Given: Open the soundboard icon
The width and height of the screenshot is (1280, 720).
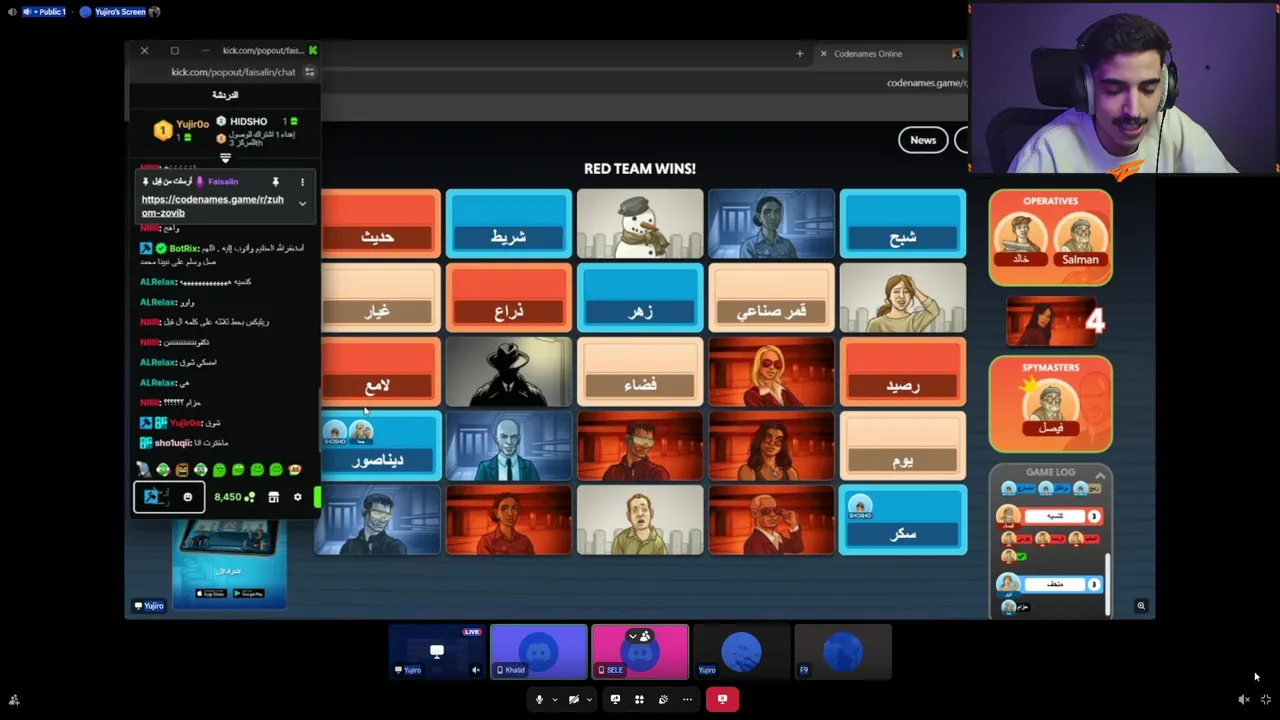Looking at the screenshot, I should point(663,699).
